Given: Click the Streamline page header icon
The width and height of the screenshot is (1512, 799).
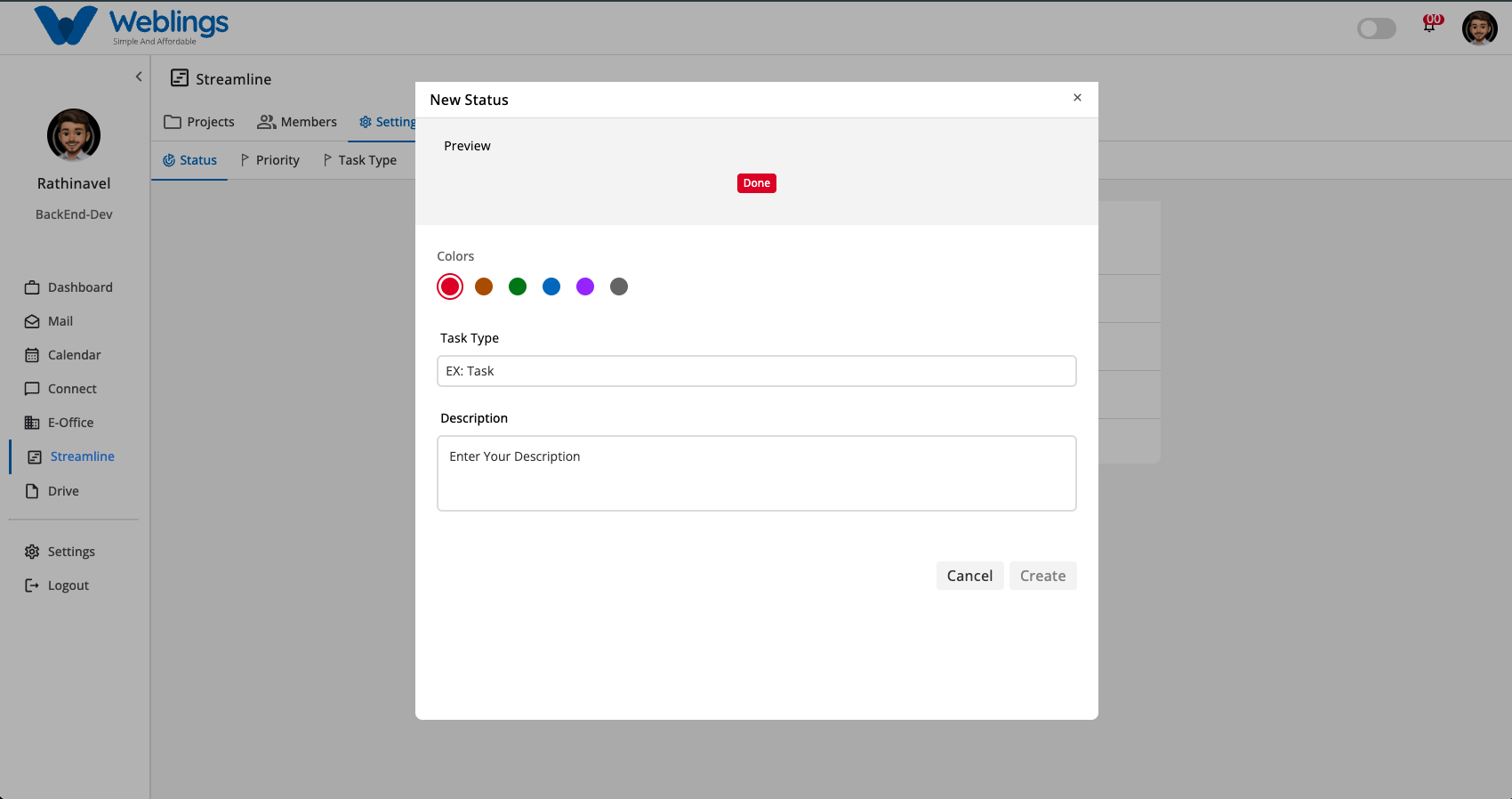Looking at the screenshot, I should pyautogui.click(x=180, y=78).
